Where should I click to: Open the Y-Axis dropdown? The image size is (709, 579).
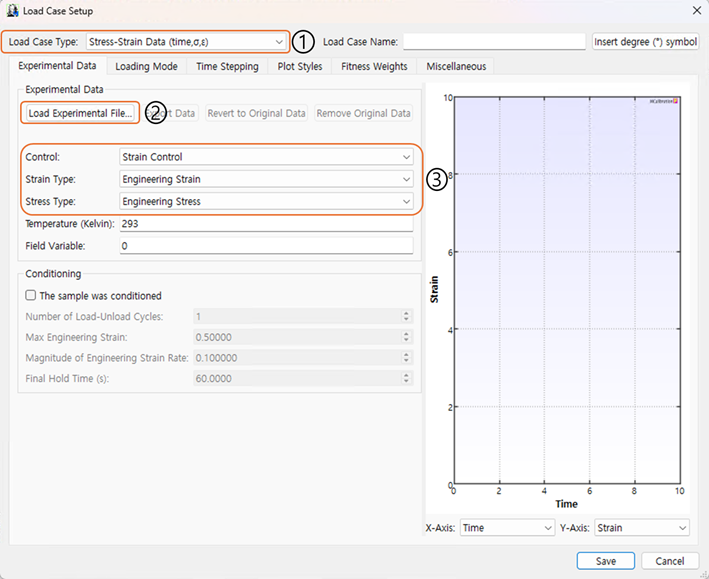point(641,527)
